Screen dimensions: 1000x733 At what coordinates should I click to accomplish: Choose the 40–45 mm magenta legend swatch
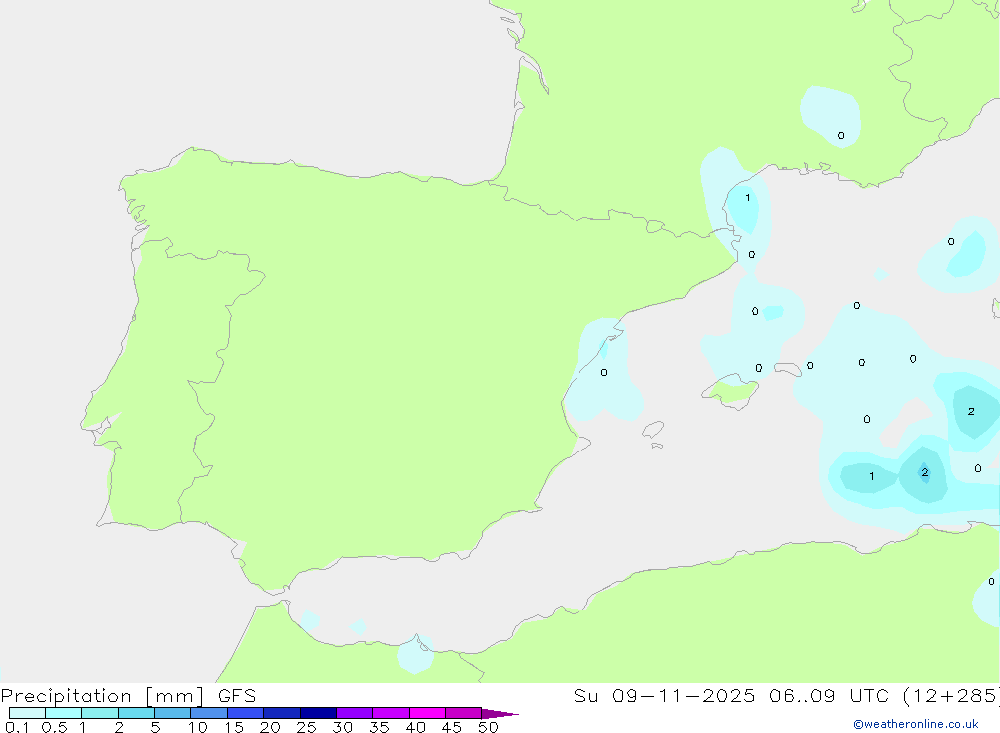click(x=427, y=713)
